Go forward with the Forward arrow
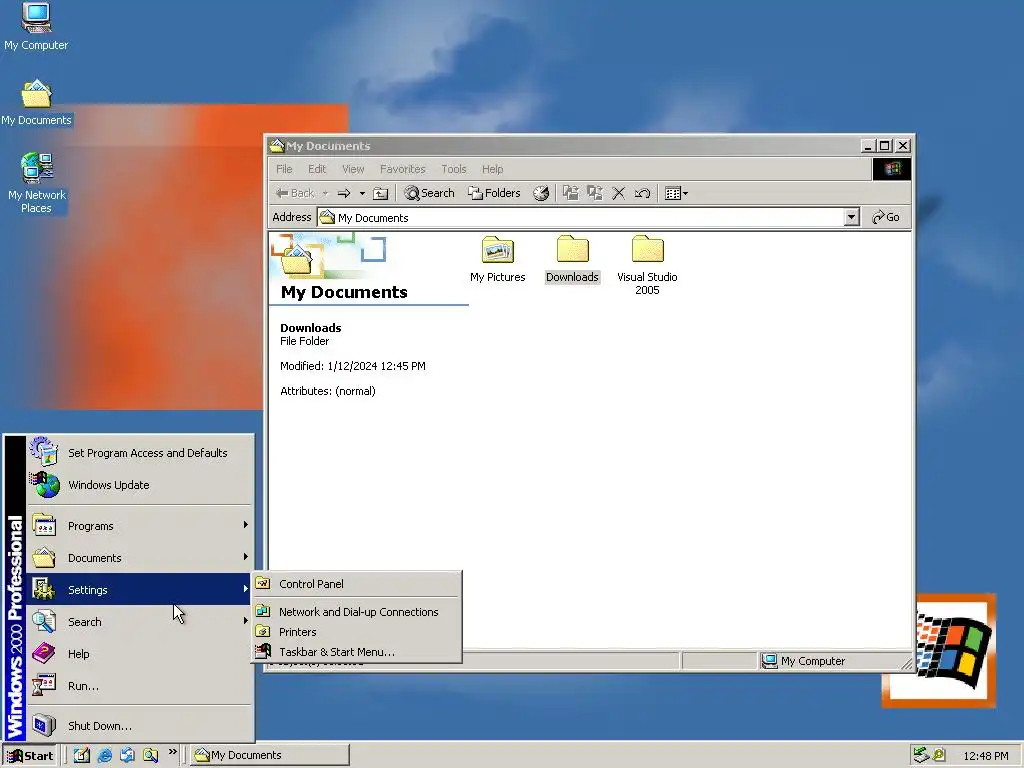1024x768 pixels. tap(344, 193)
